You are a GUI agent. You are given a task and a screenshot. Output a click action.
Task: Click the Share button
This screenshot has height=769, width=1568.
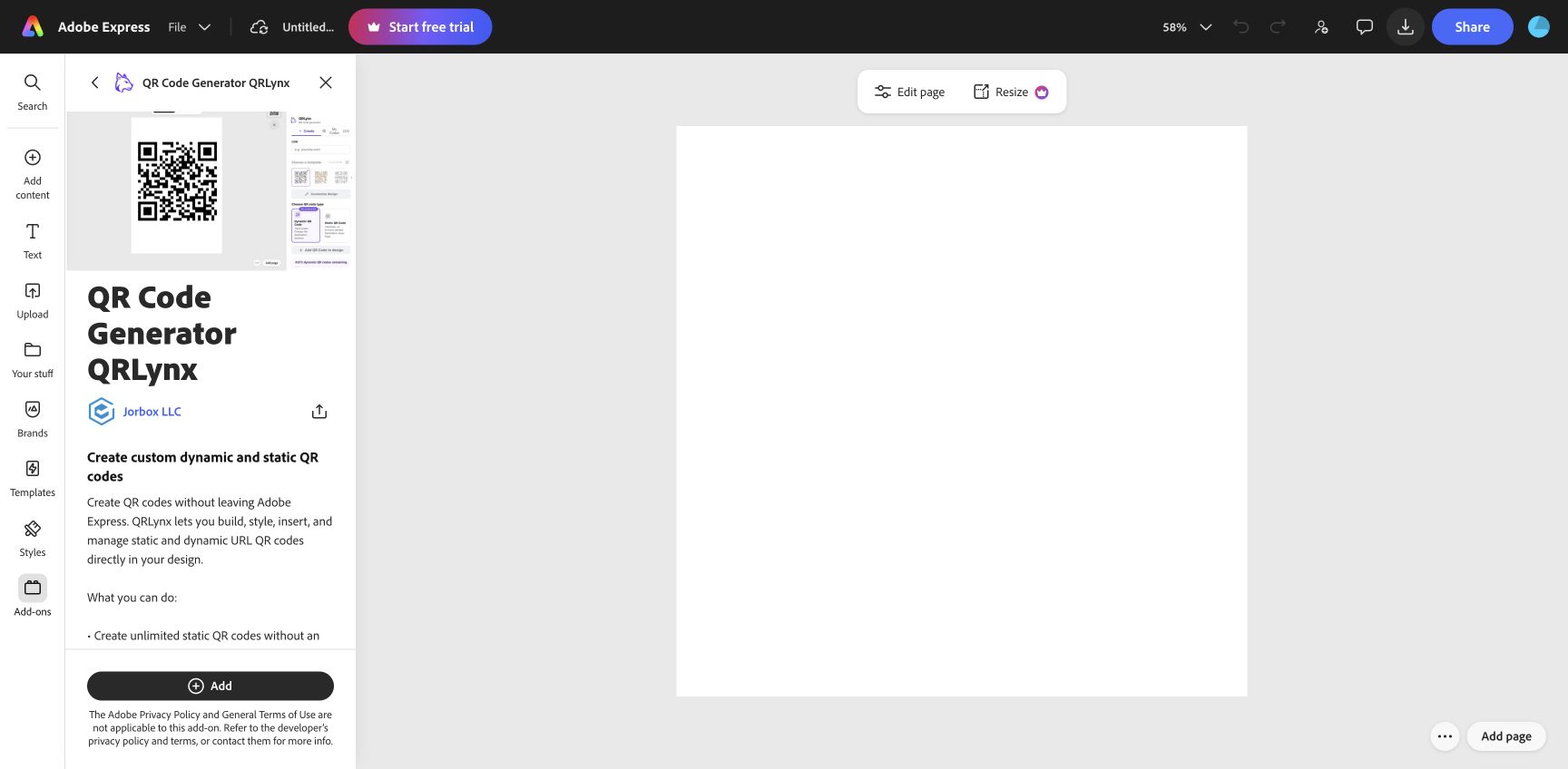tap(1473, 27)
